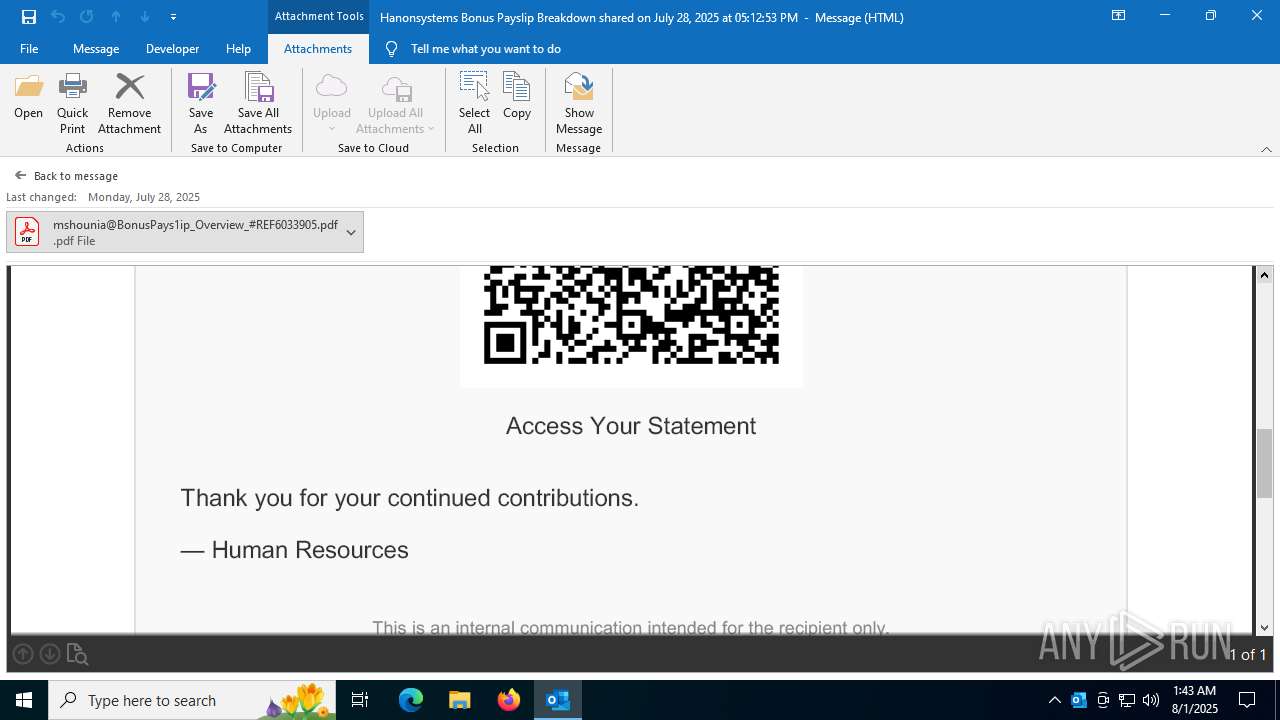Click the preview scrollbar down arrow
The image size is (1280, 720).
[x=1264, y=627]
